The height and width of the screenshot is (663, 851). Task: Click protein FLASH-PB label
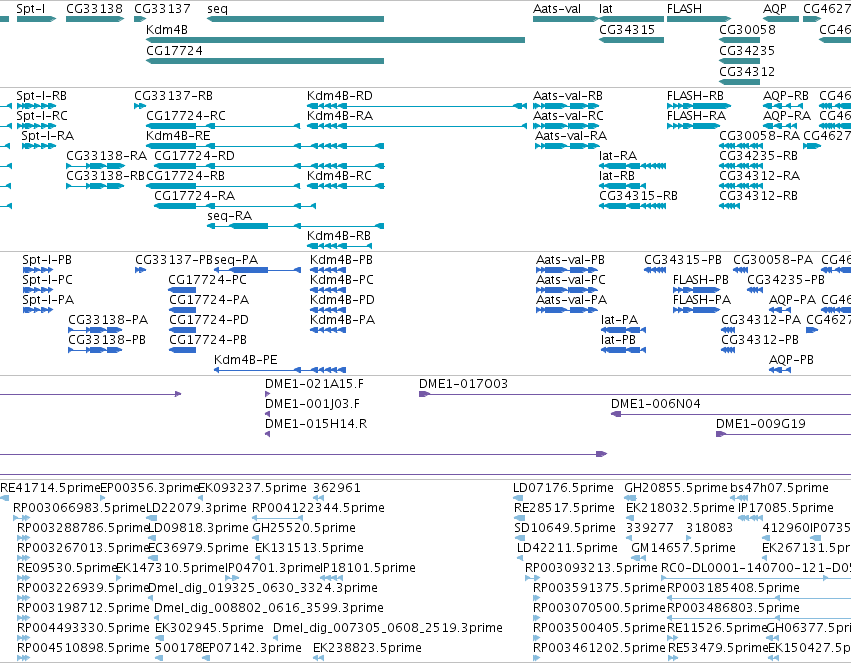pos(701,280)
